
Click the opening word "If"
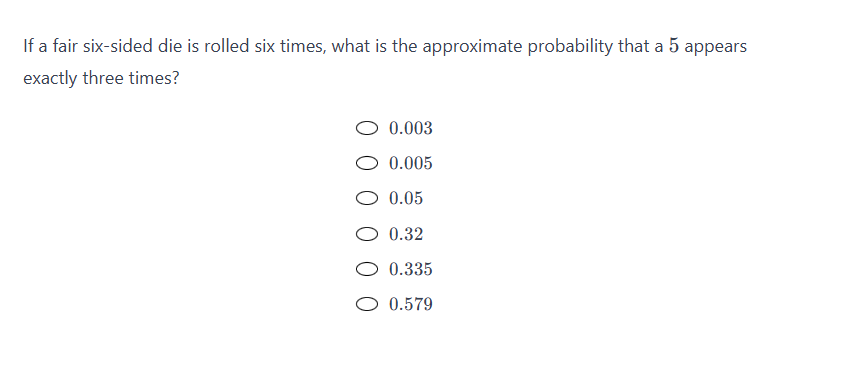[28, 47]
